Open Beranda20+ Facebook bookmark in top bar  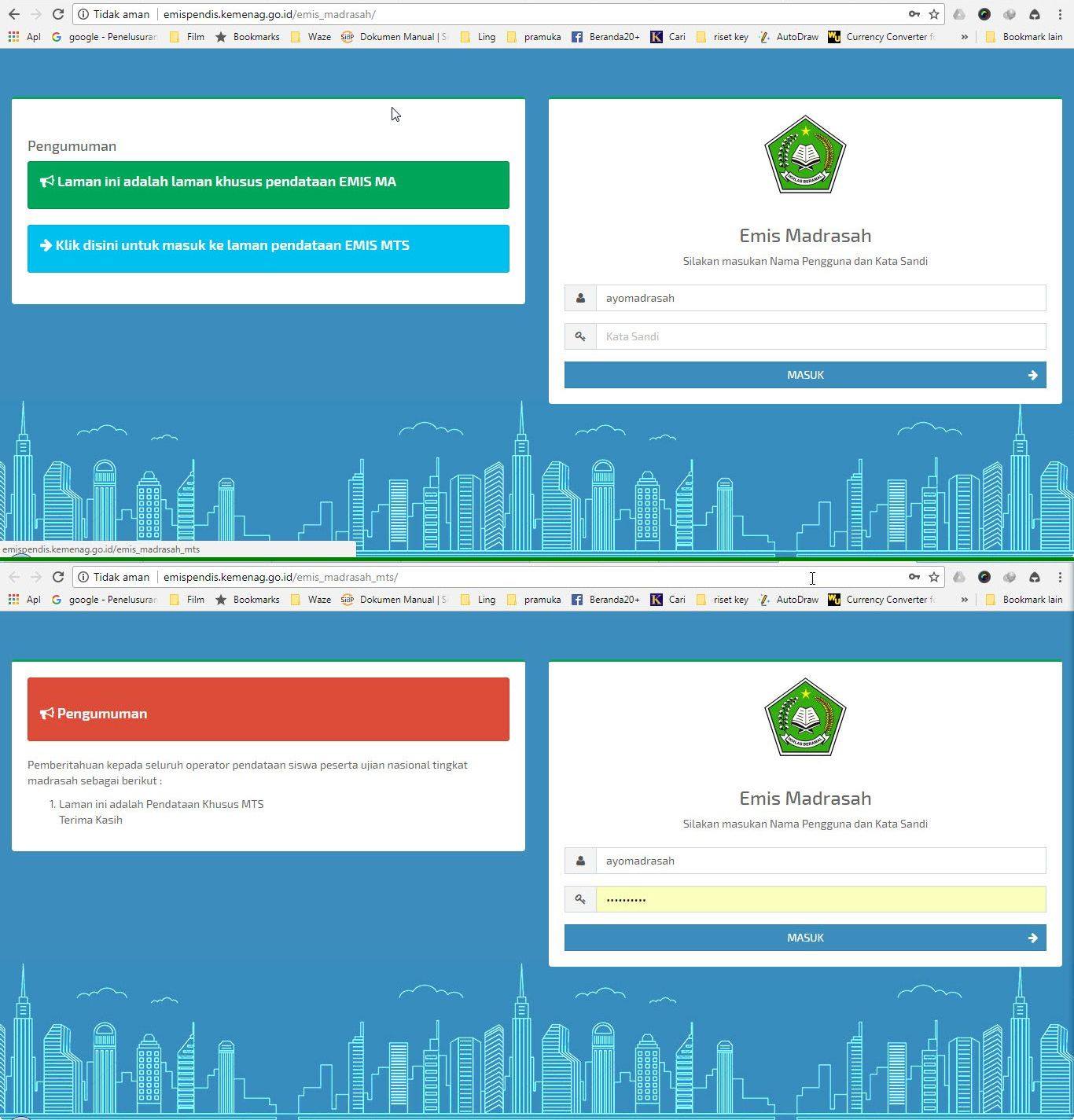click(x=605, y=37)
